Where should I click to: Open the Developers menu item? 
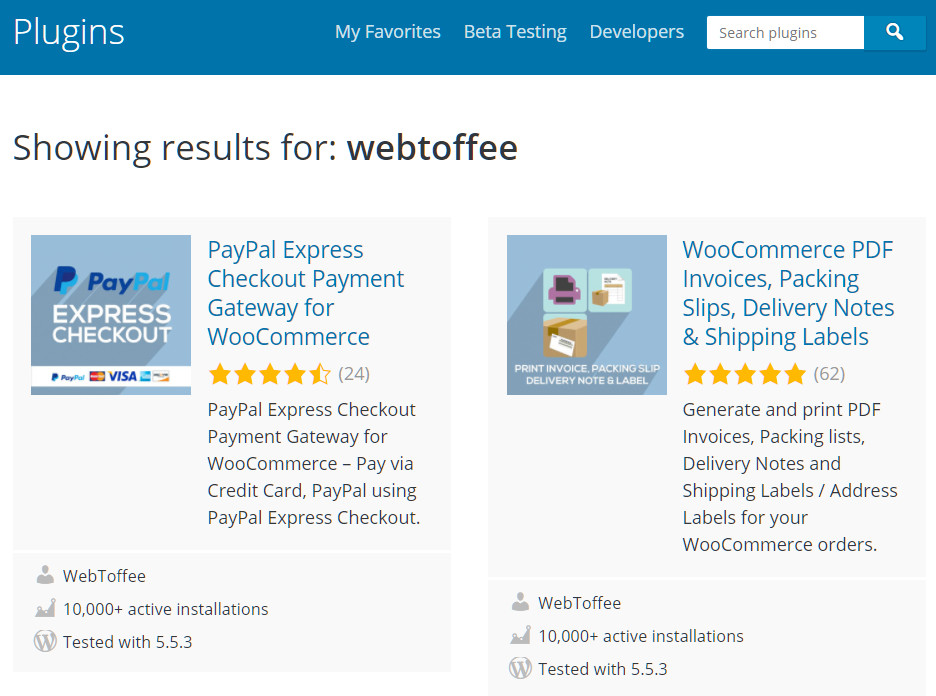click(x=637, y=32)
